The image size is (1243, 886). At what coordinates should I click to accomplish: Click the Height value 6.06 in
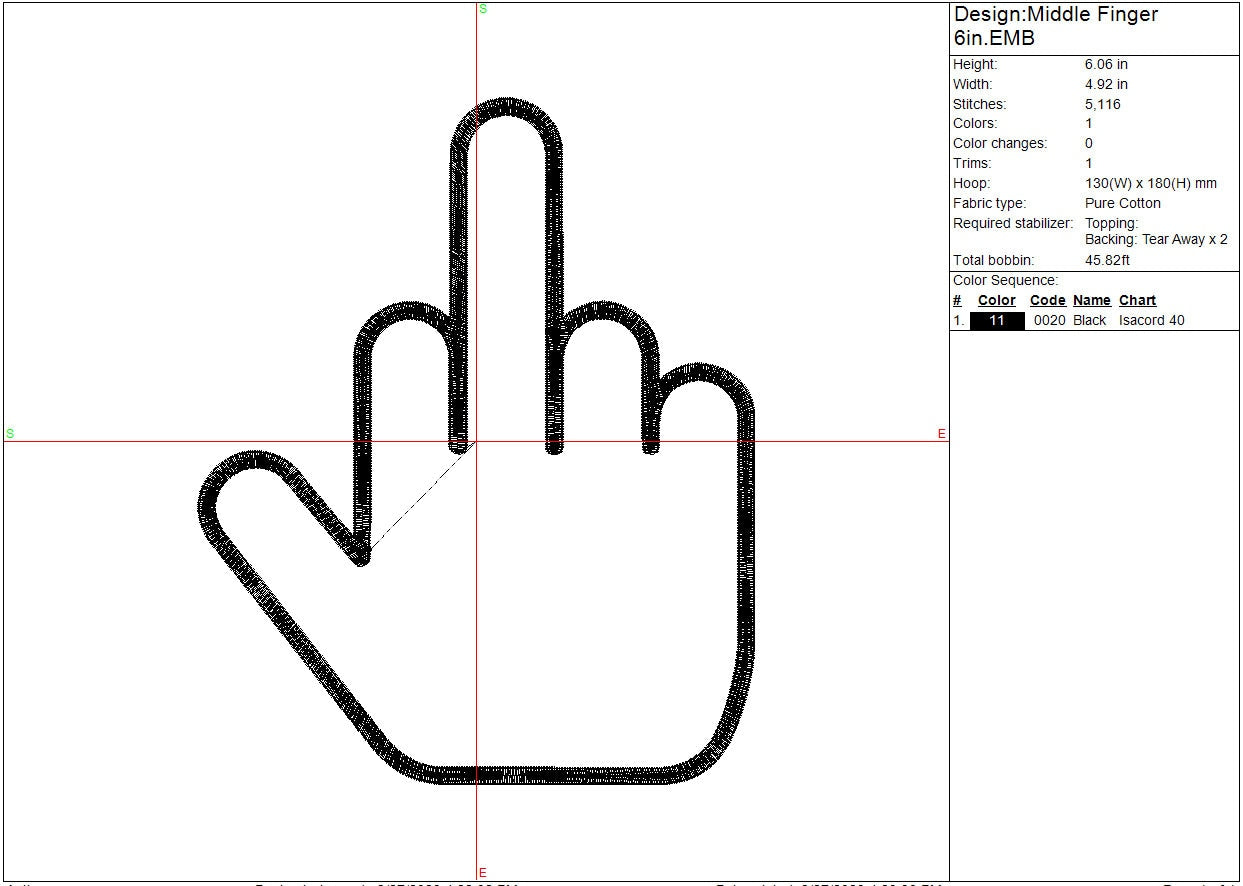1105,64
